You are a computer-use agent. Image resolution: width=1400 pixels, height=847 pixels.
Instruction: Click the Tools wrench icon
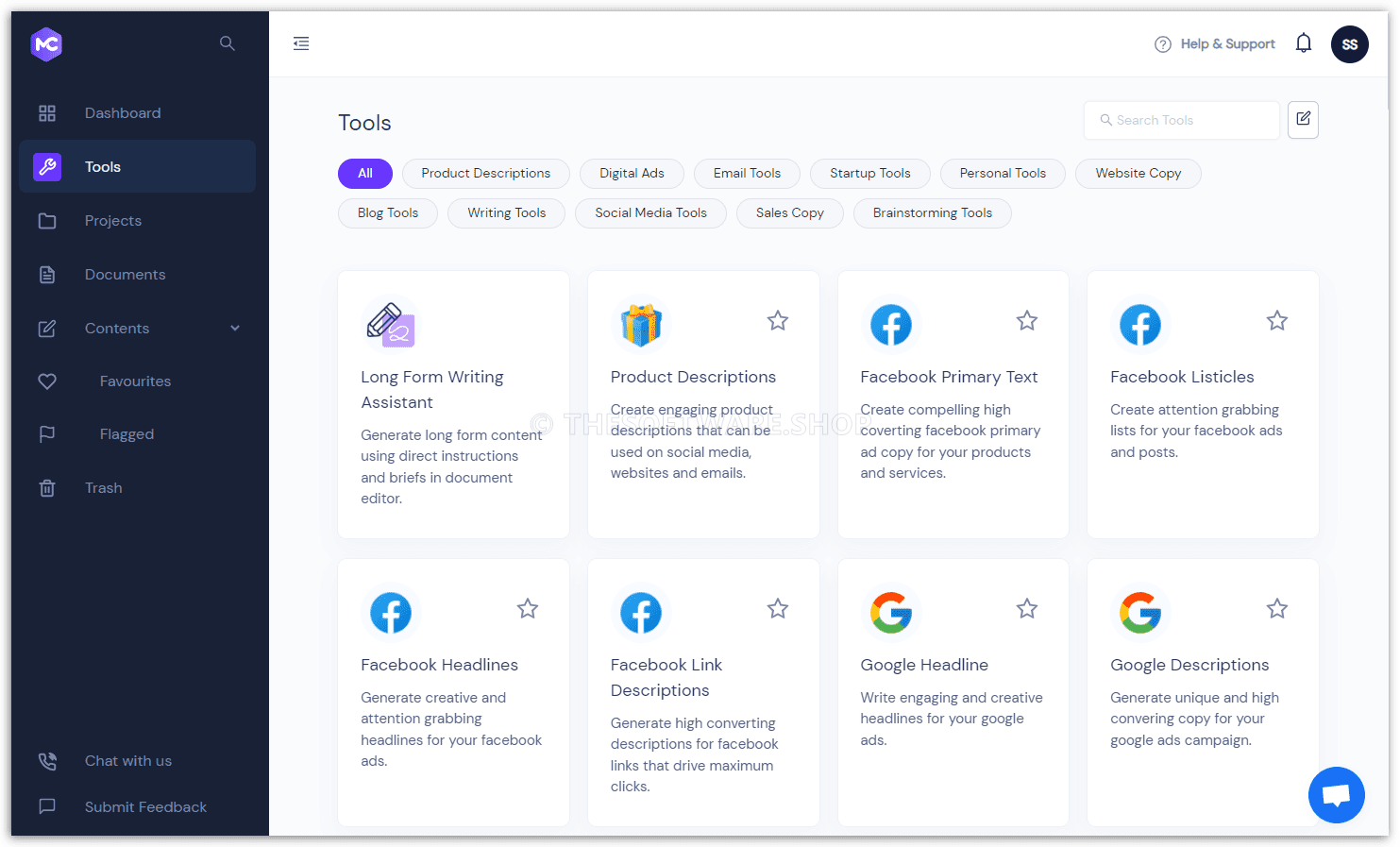point(47,167)
